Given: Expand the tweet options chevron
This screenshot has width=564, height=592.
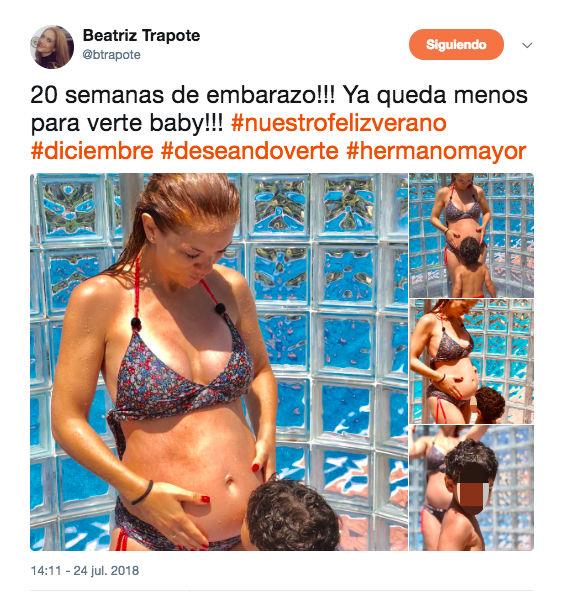Looking at the screenshot, I should tap(527, 45).
